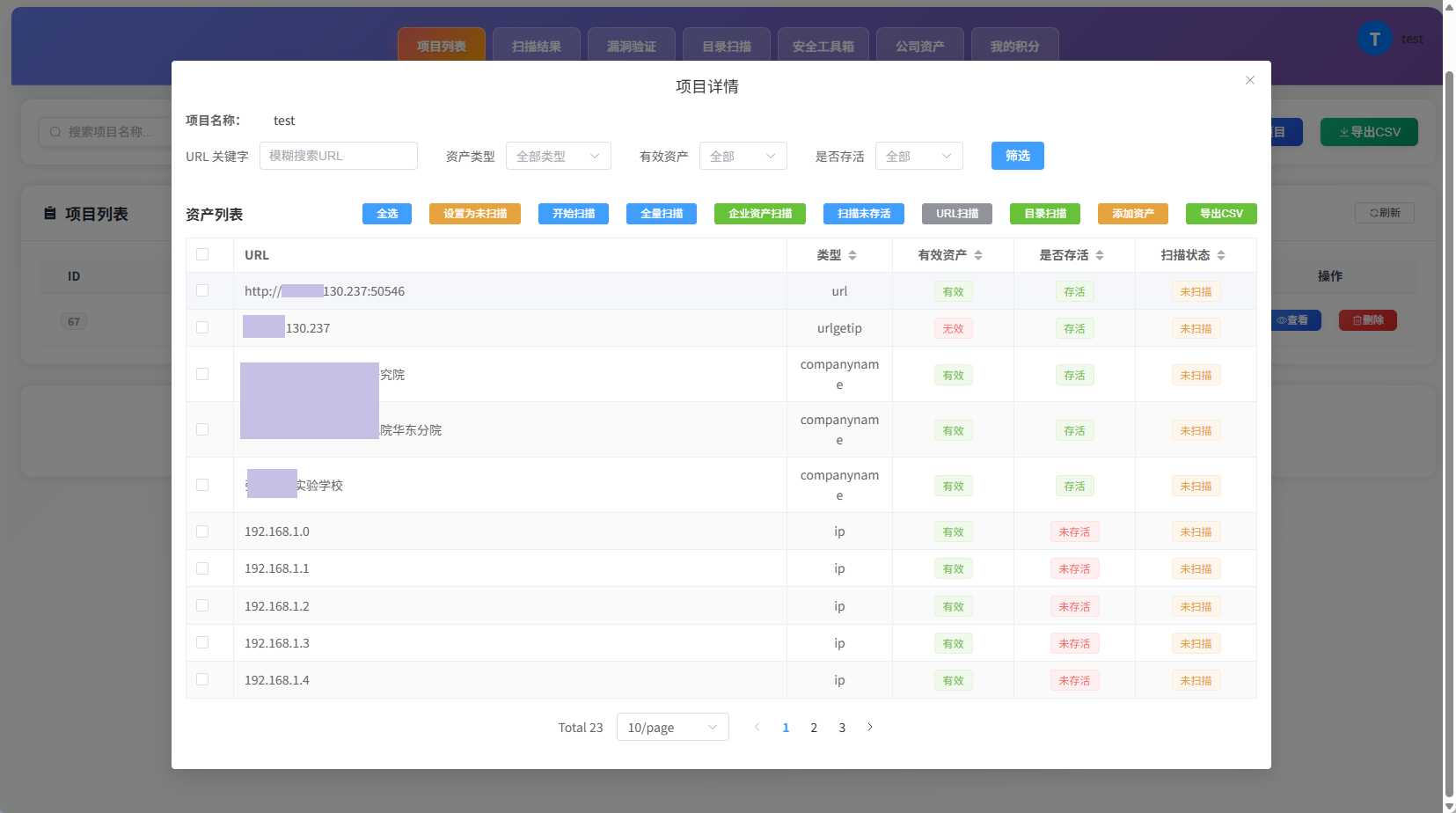The width and height of the screenshot is (1456, 813).
Task: Click the 192.168.1.2 cell text
Action: [277, 606]
